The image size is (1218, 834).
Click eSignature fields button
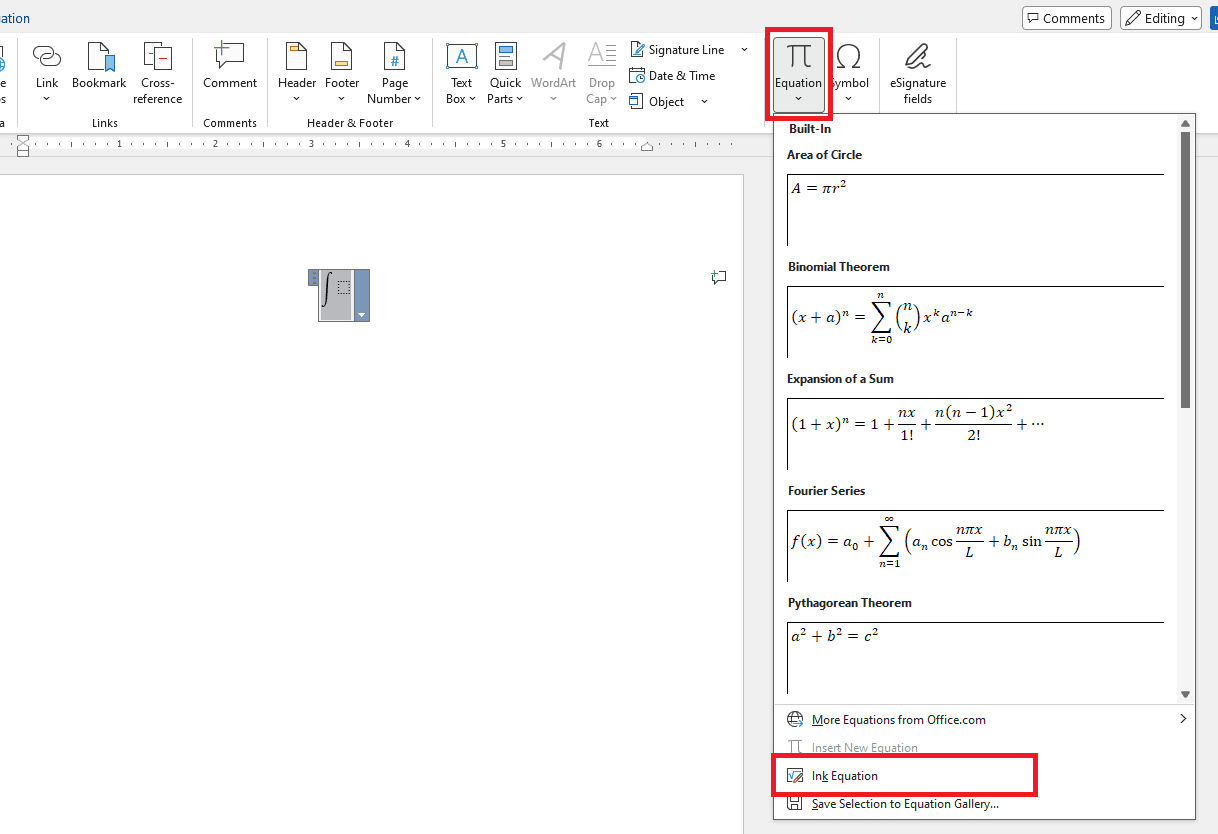click(918, 74)
